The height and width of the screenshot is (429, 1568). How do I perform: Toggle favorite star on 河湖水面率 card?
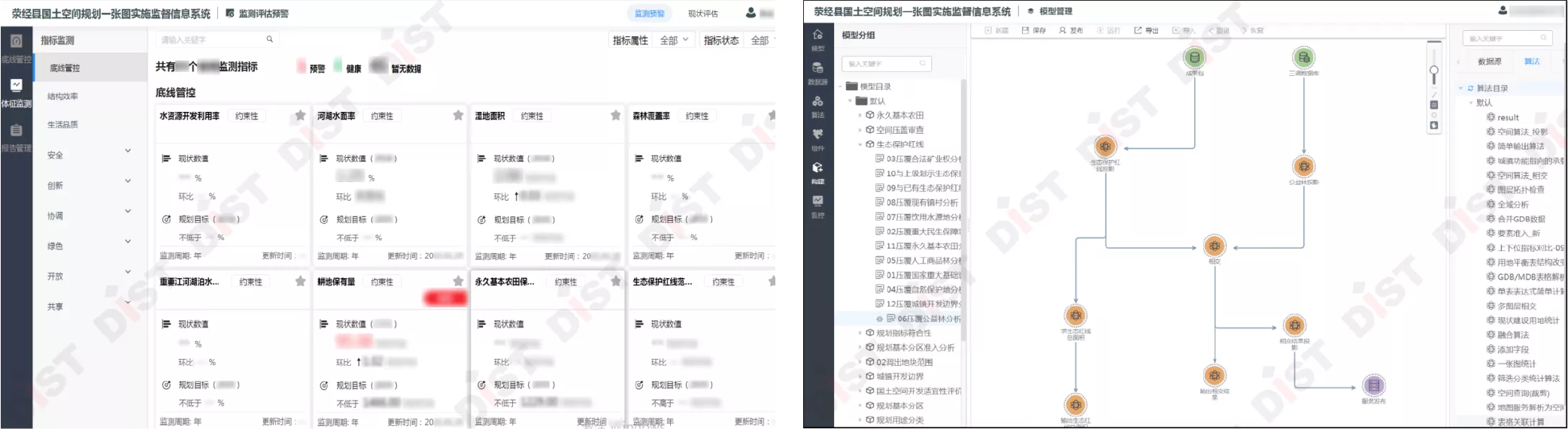click(x=458, y=116)
